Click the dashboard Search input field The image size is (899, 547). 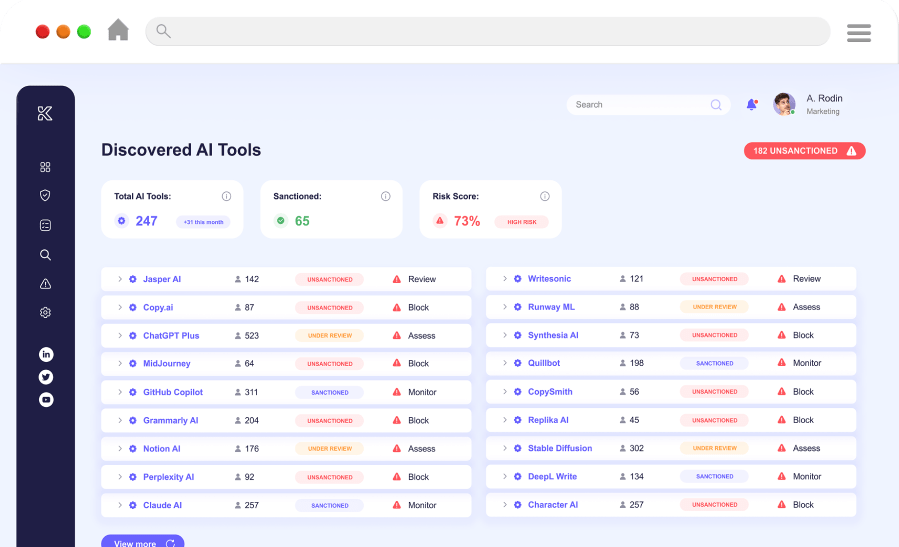pos(640,104)
